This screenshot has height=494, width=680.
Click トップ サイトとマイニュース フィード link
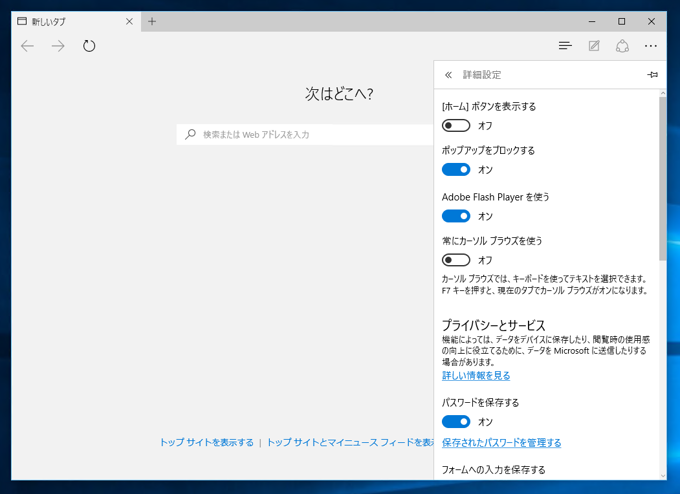tap(350, 442)
